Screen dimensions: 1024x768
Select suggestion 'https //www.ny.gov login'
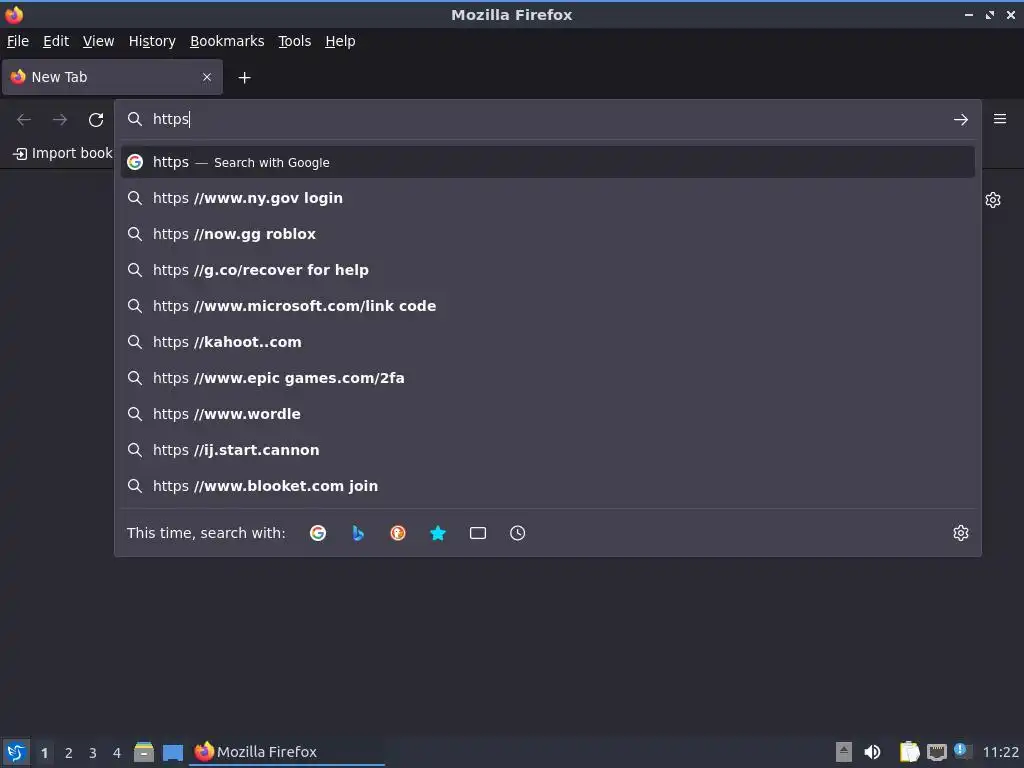[547, 198]
